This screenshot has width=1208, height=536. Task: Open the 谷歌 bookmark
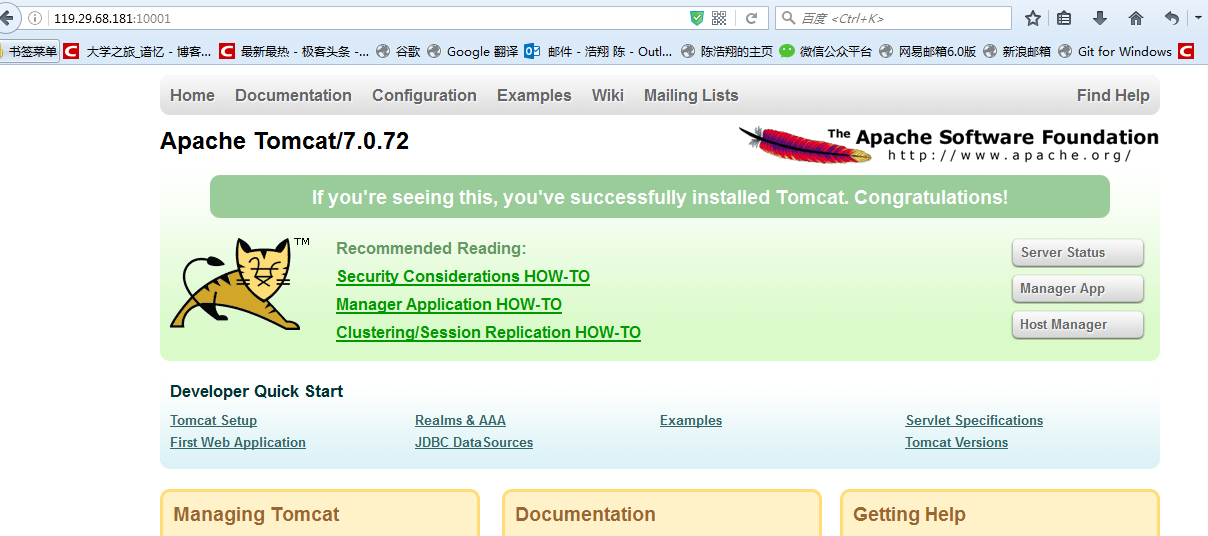[398, 51]
